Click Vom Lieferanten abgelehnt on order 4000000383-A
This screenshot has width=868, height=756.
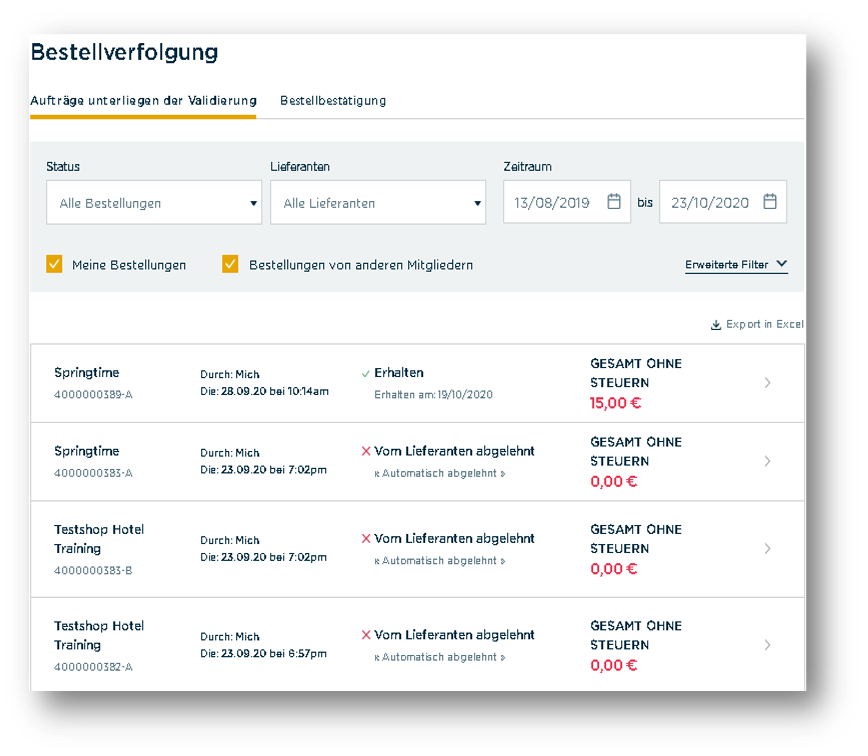(454, 452)
